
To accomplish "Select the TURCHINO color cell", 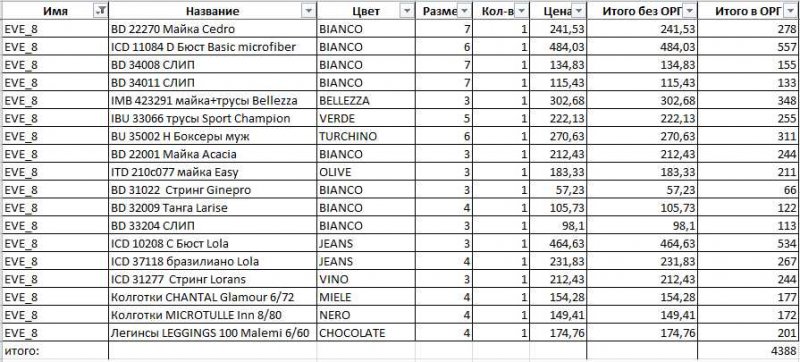I will (x=366, y=136).
